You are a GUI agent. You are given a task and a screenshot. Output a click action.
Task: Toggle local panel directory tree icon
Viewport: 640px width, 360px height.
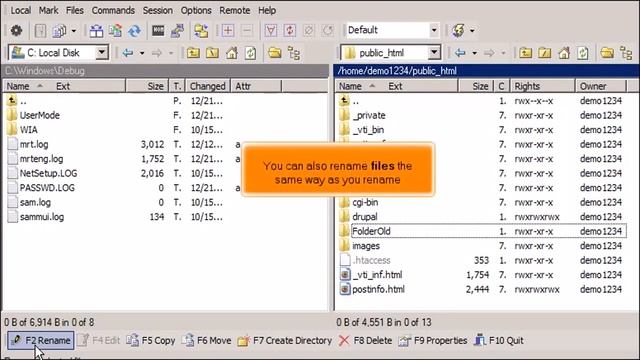tap(294, 53)
